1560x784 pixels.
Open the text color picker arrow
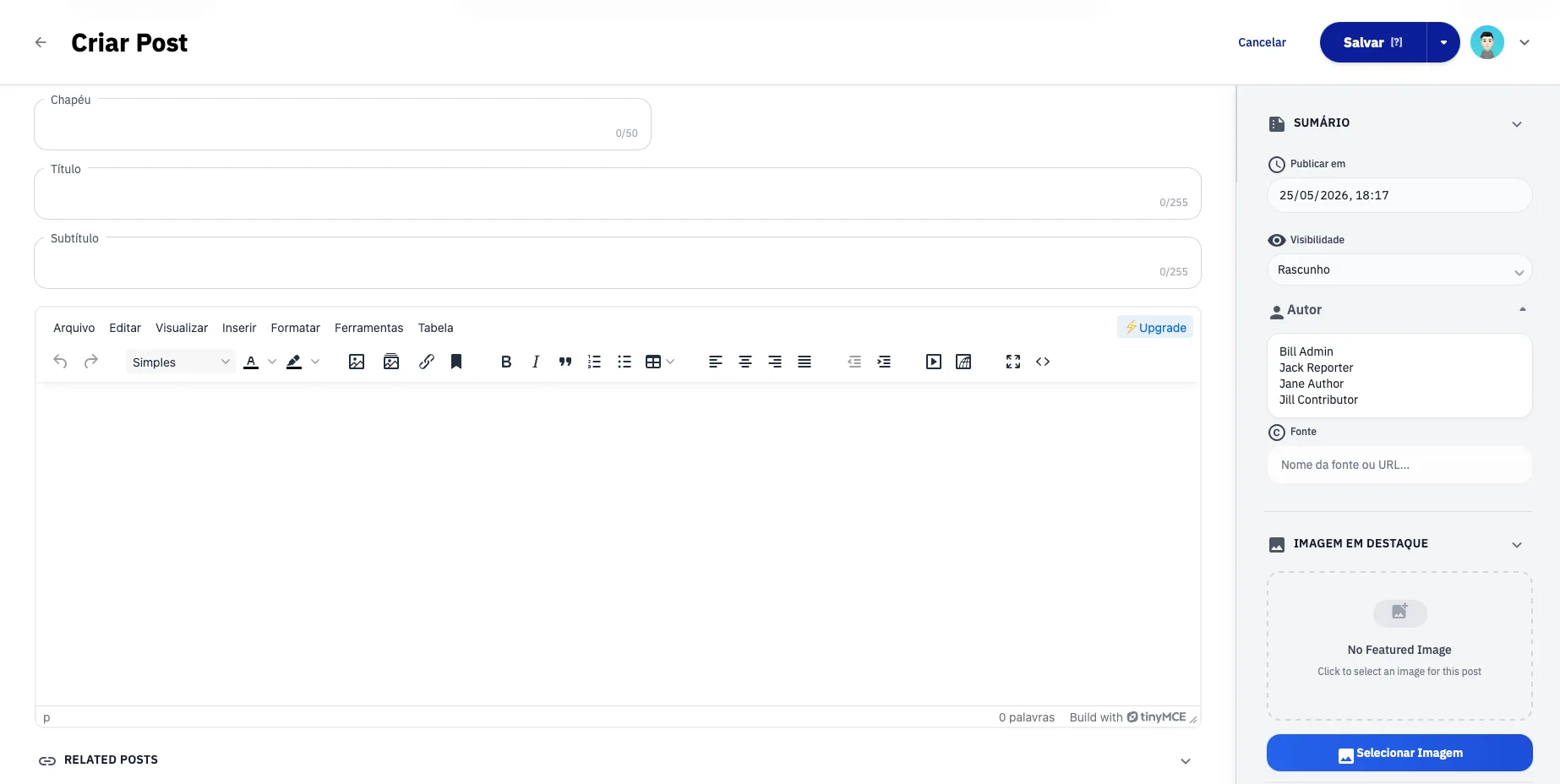[272, 362]
